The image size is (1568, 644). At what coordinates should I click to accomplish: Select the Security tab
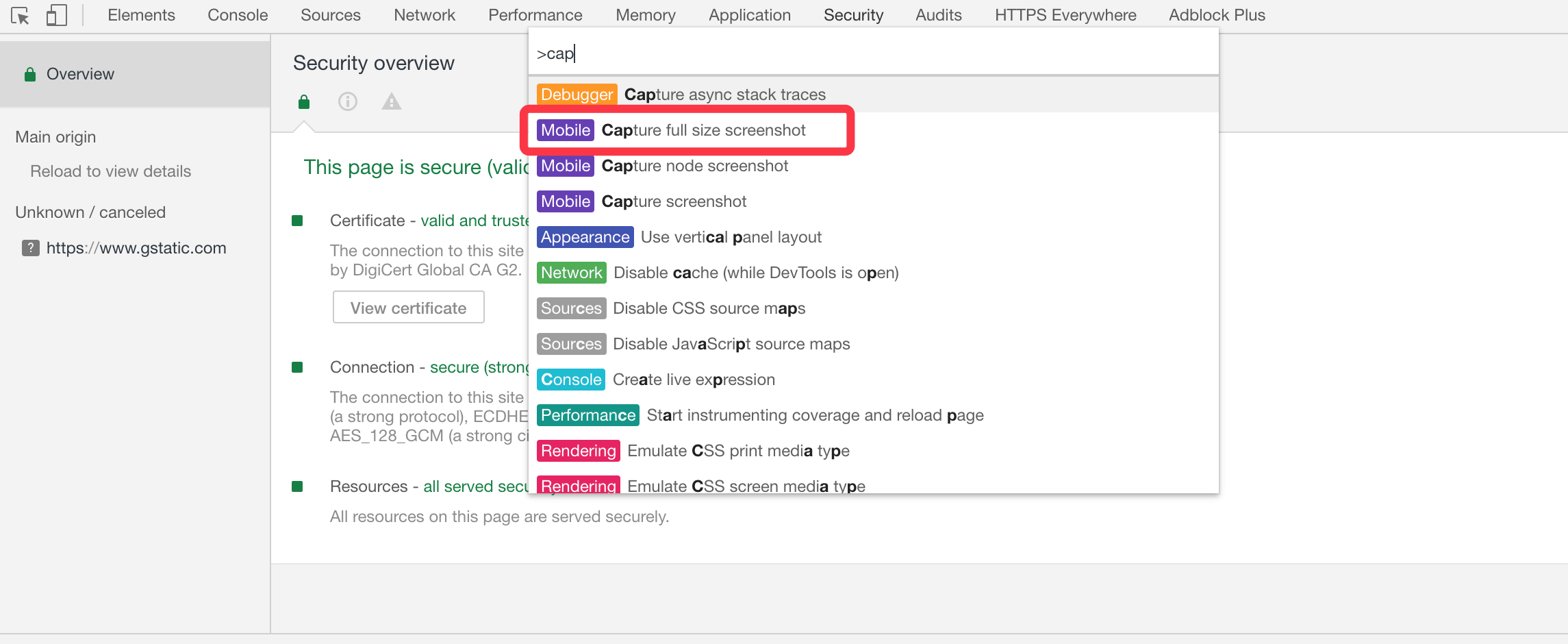(x=853, y=15)
